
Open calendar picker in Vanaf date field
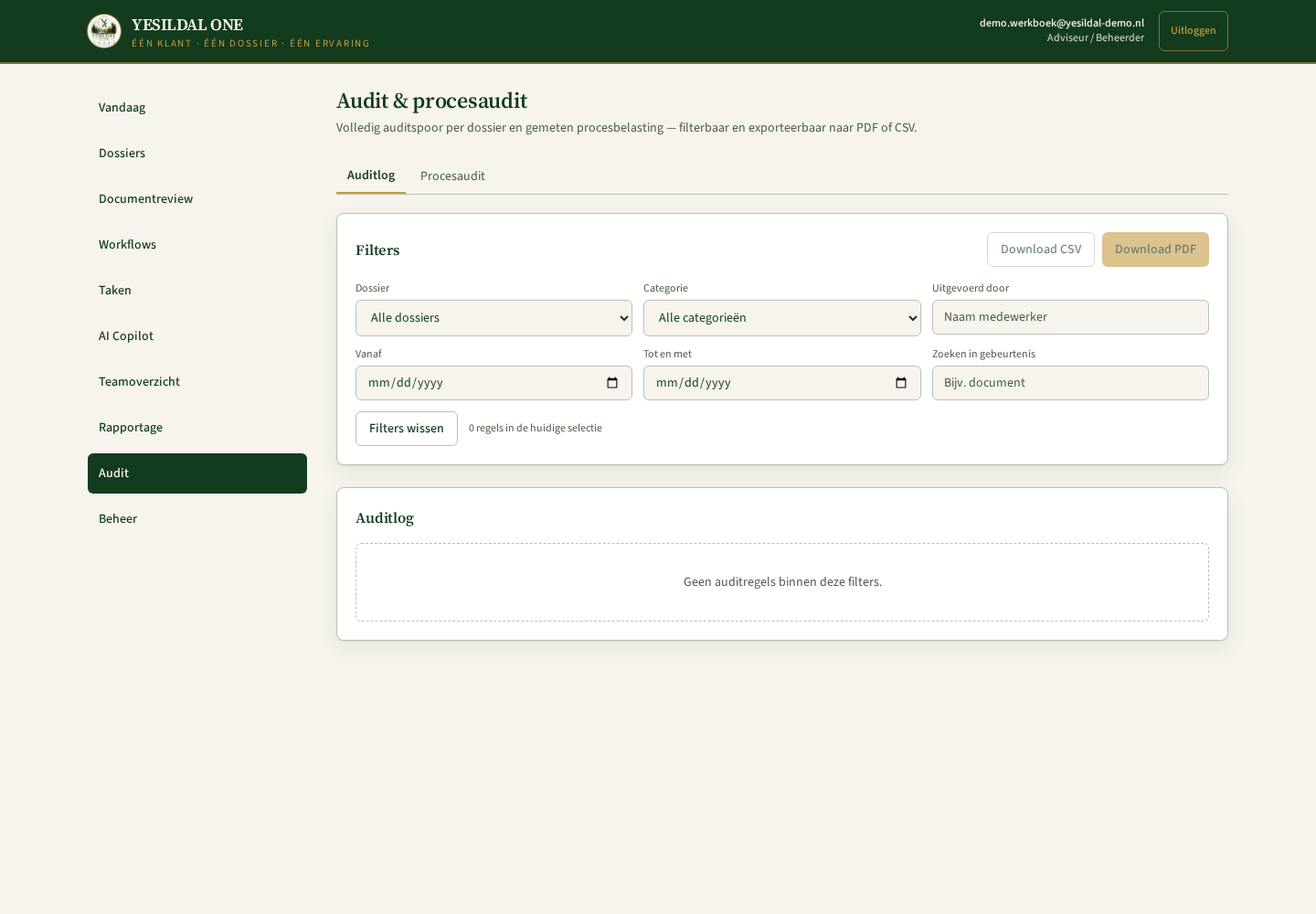612,383
